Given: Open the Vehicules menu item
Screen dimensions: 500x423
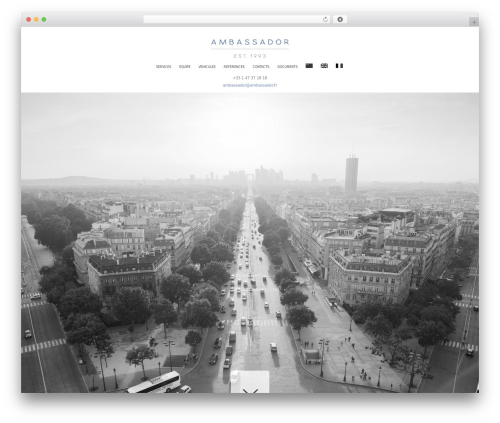Looking at the screenshot, I should [207, 67].
